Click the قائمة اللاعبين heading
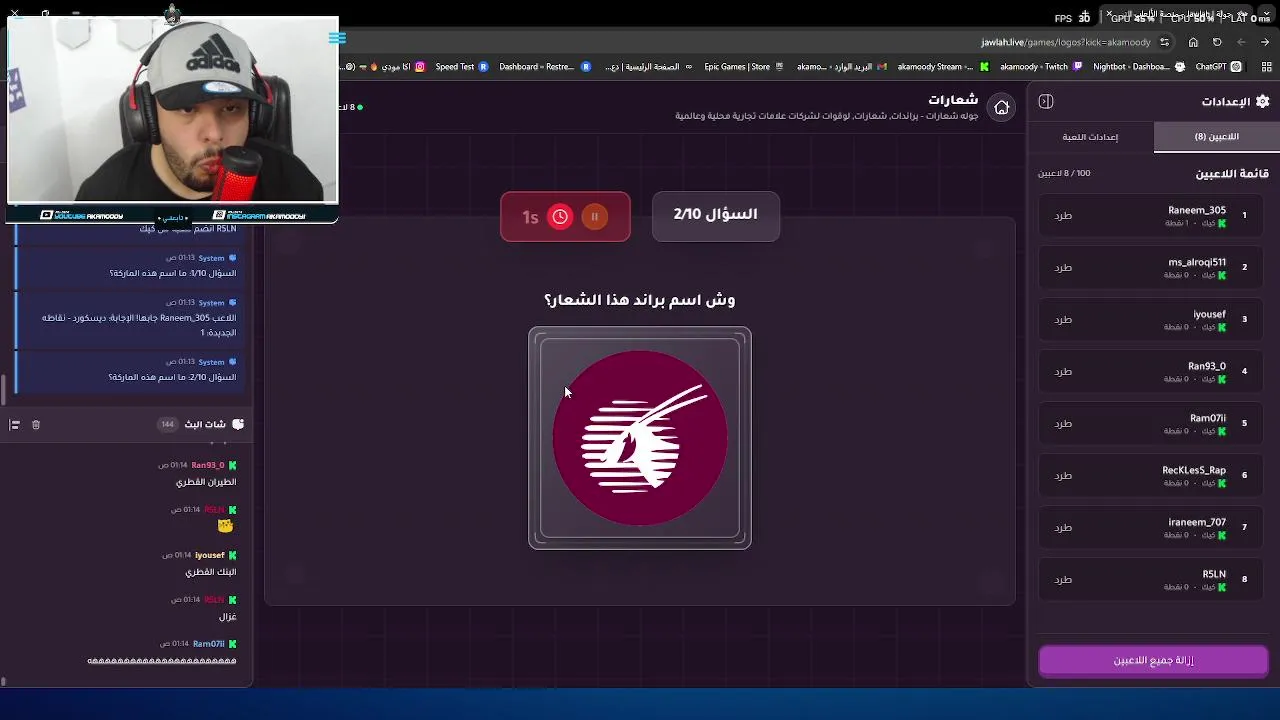Image resolution: width=1280 pixels, height=720 pixels. [x=1232, y=173]
